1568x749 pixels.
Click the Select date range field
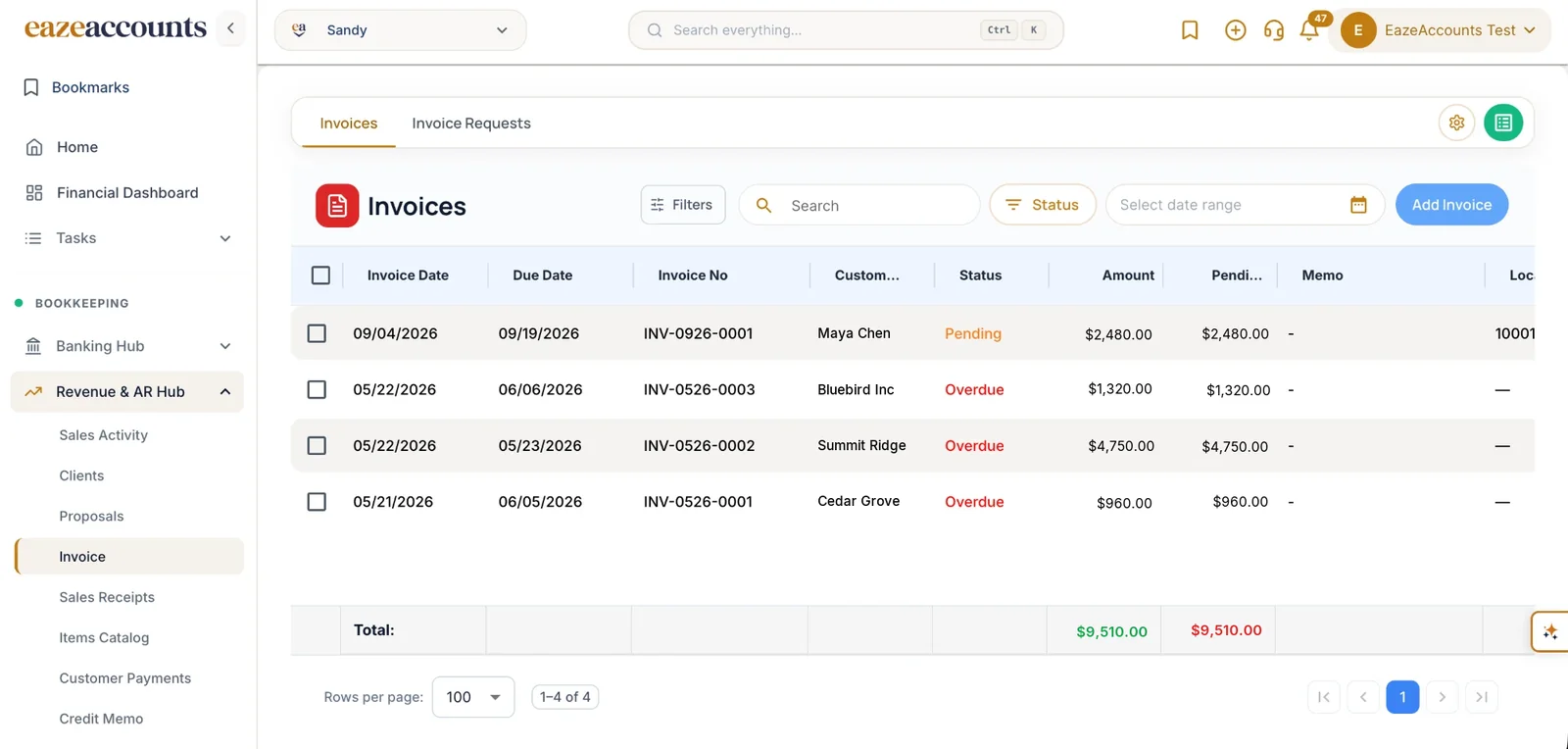[x=1245, y=205]
